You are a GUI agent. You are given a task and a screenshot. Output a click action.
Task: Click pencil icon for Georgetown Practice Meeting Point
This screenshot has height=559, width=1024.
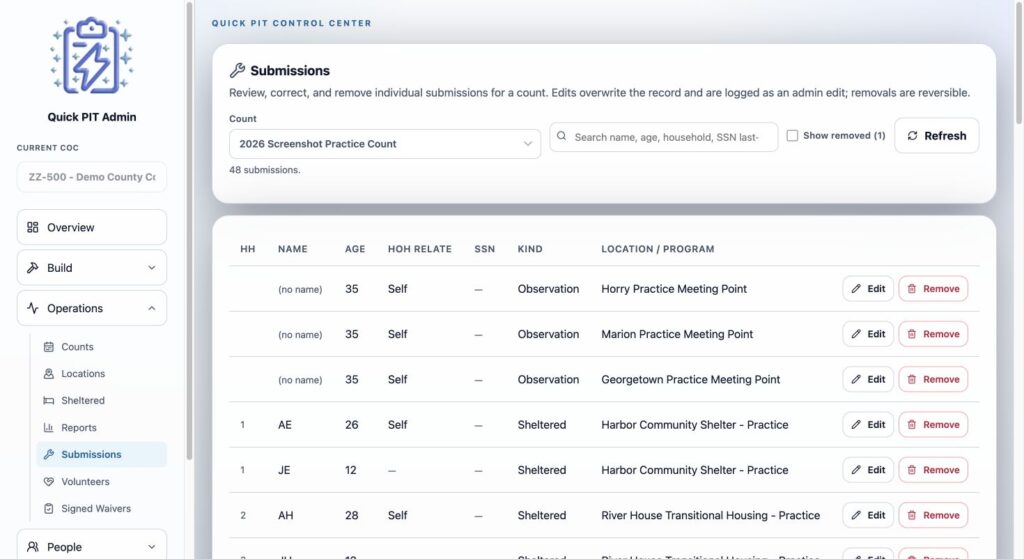click(856, 379)
